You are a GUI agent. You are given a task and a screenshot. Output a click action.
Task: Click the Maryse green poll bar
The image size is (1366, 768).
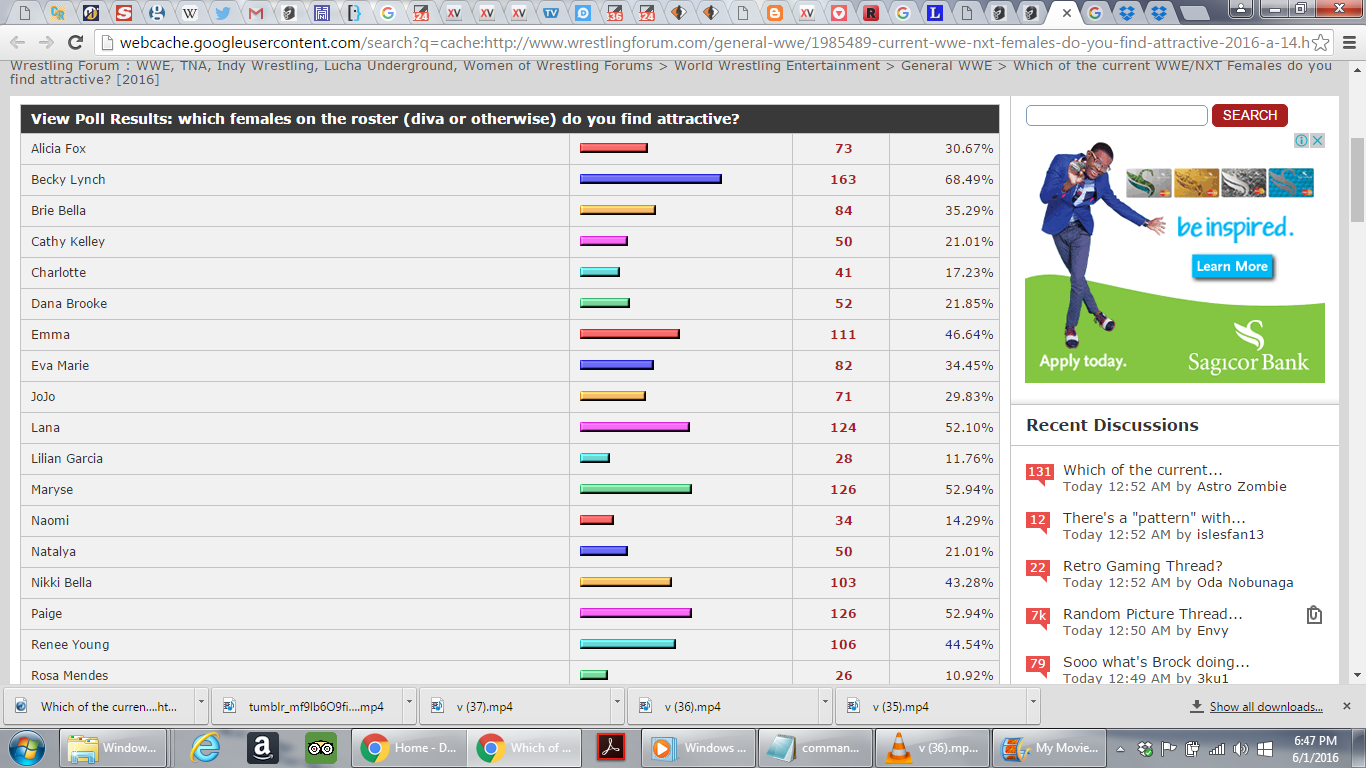[x=636, y=489]
